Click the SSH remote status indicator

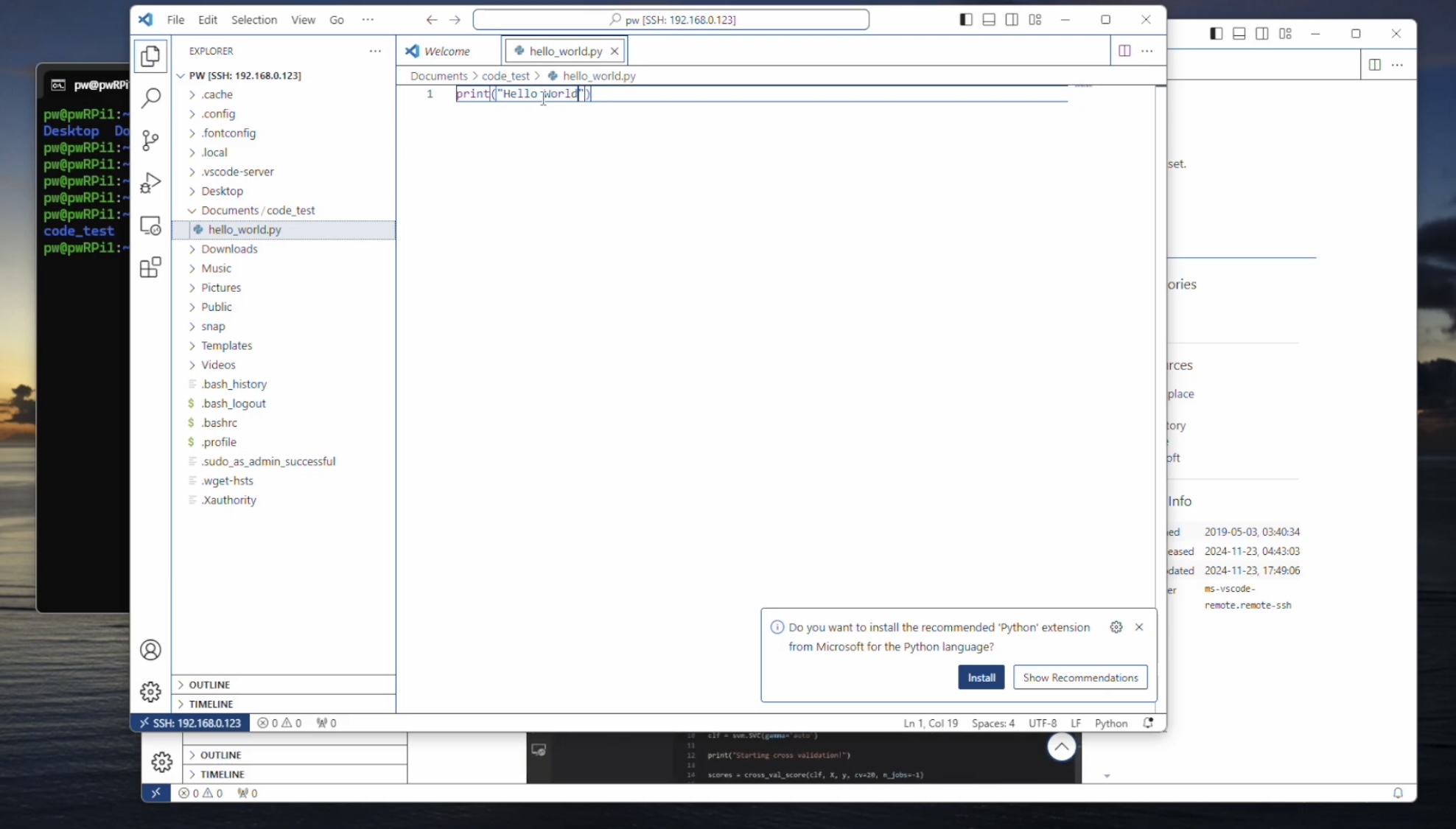(191, 723)
